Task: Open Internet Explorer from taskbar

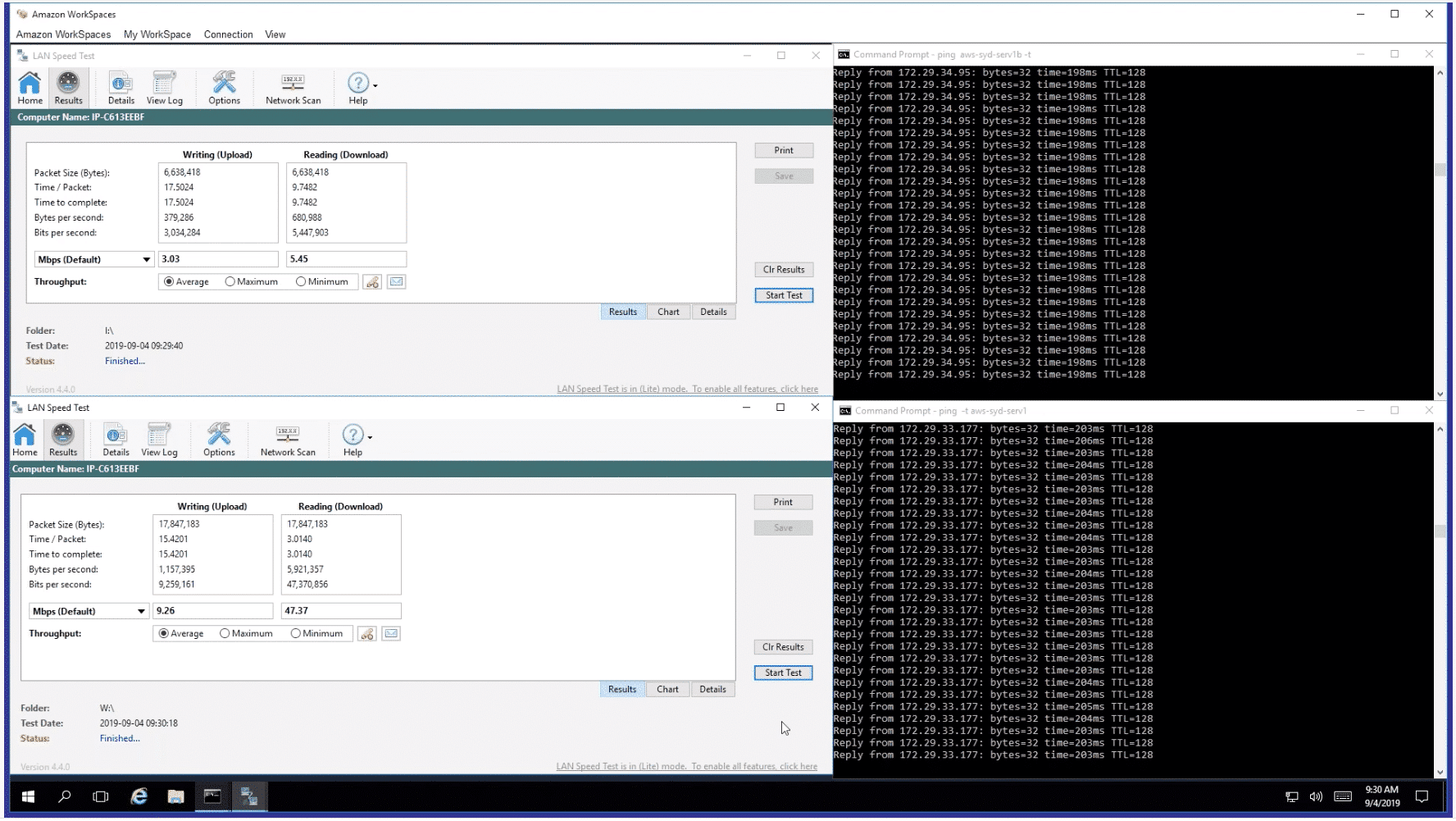Action: 139,796
